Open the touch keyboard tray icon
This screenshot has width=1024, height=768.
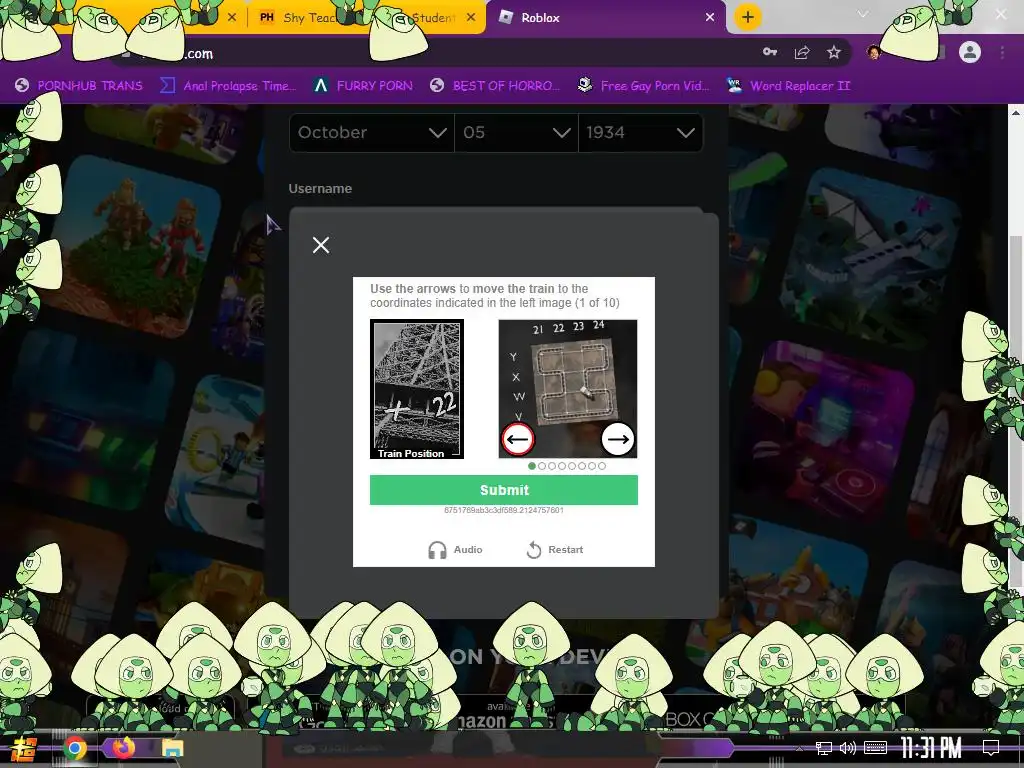coord(875,748)
